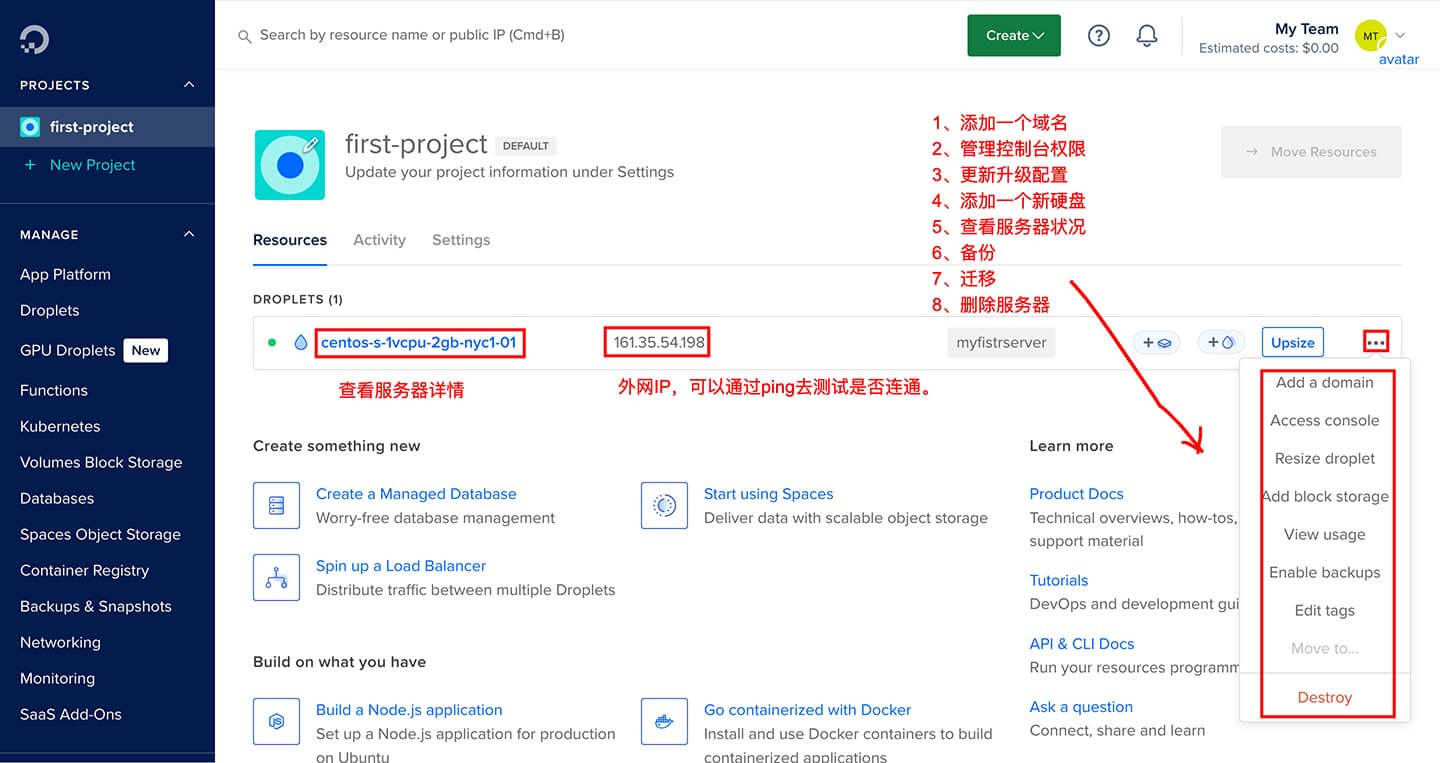
Task: Click the Docker whale icon
Action: [664, 721]
